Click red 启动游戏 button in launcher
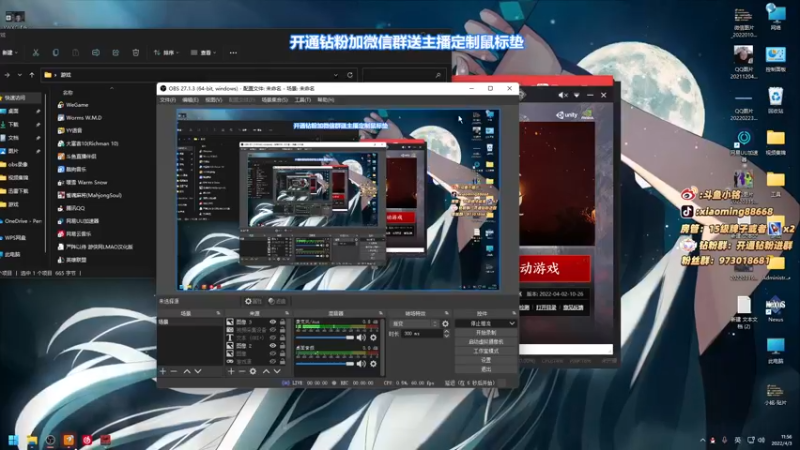 [x=555, y=268]
